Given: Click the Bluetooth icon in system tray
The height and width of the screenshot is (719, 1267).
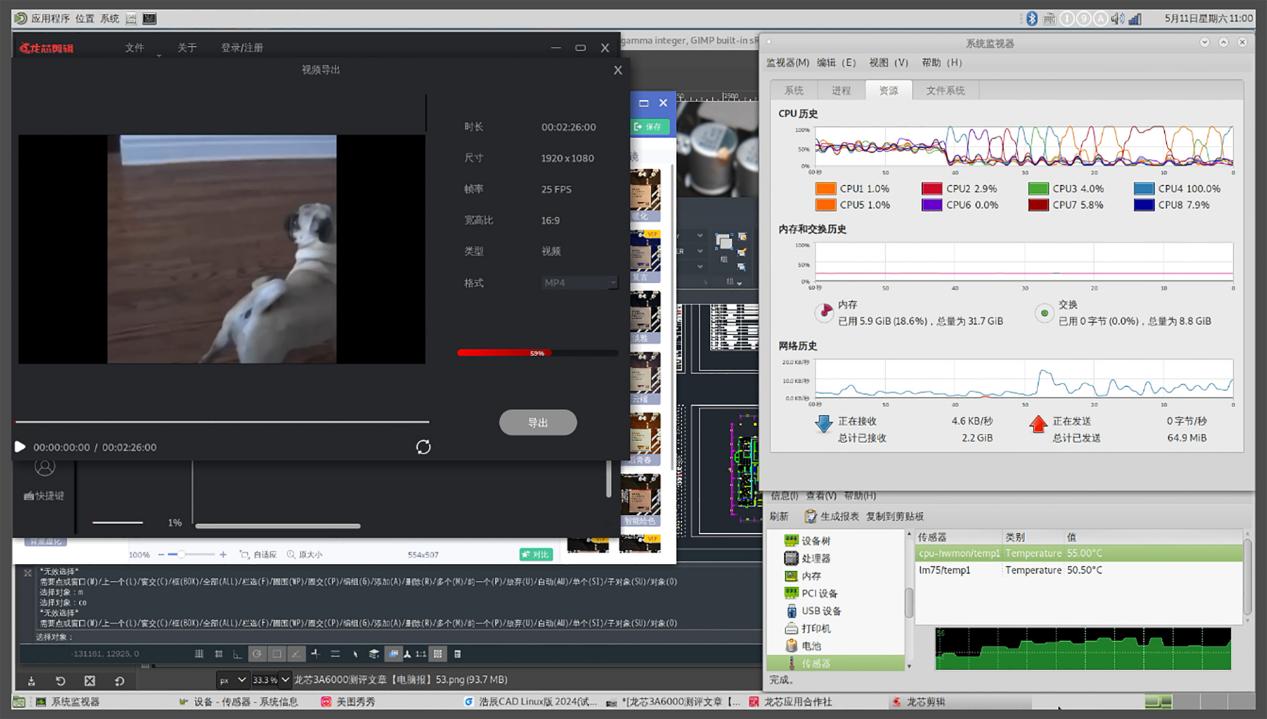Looking at the screenshot, I should 1032,18.
